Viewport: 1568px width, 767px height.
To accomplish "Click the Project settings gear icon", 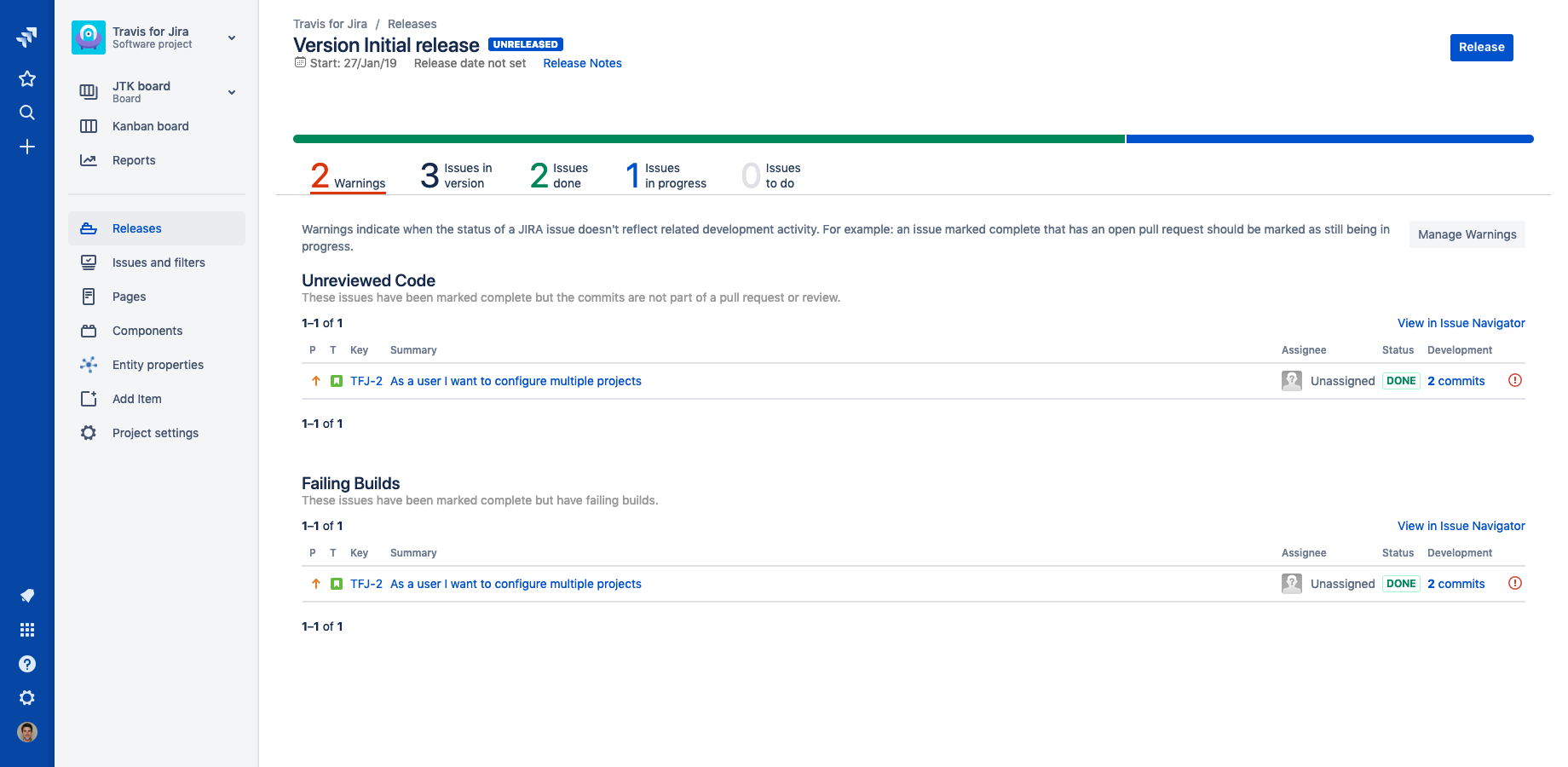I will tap(89, 433).
